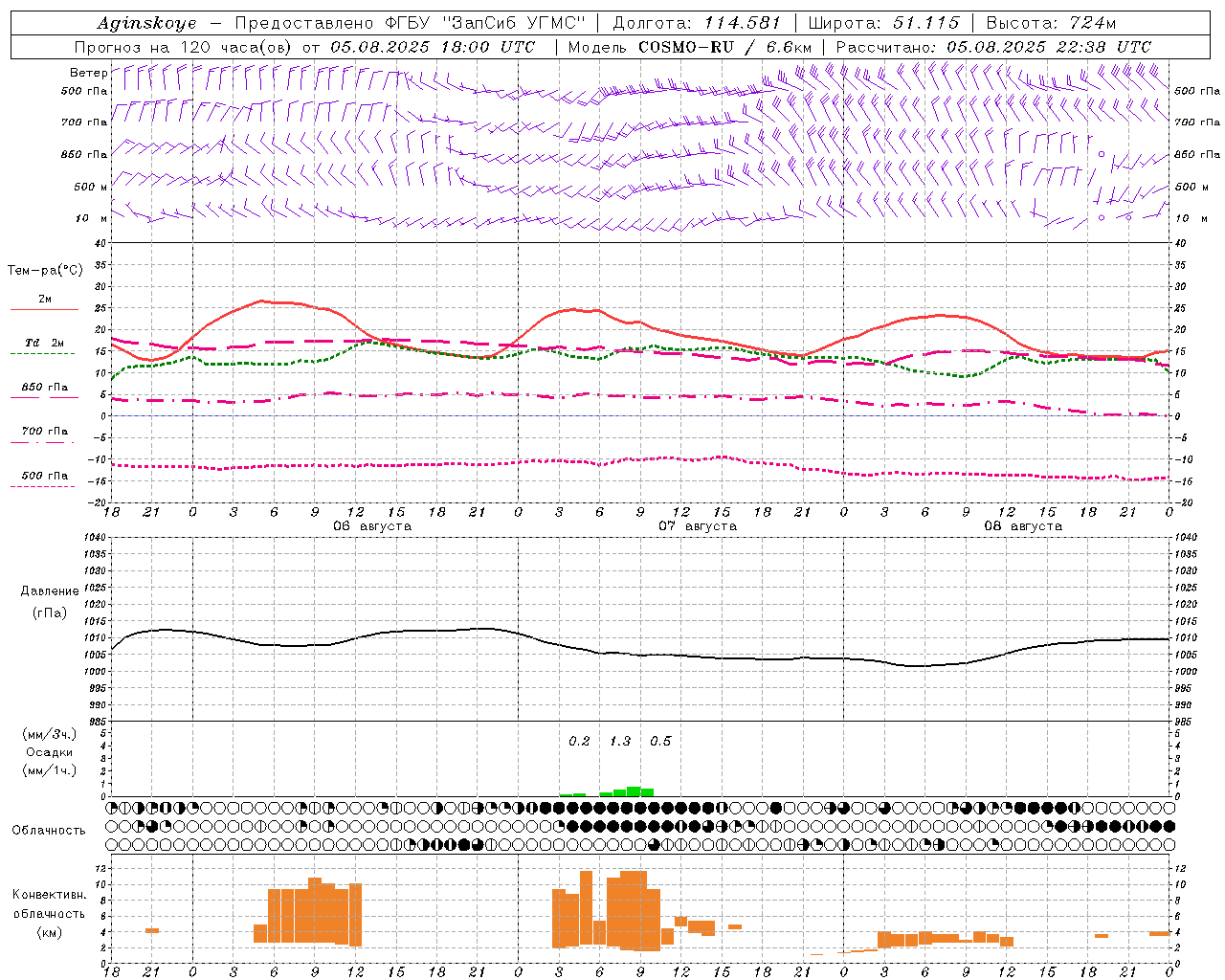Select the Широта: 51.115 latitude value
1225x980 pixels.
click(883, 23)
